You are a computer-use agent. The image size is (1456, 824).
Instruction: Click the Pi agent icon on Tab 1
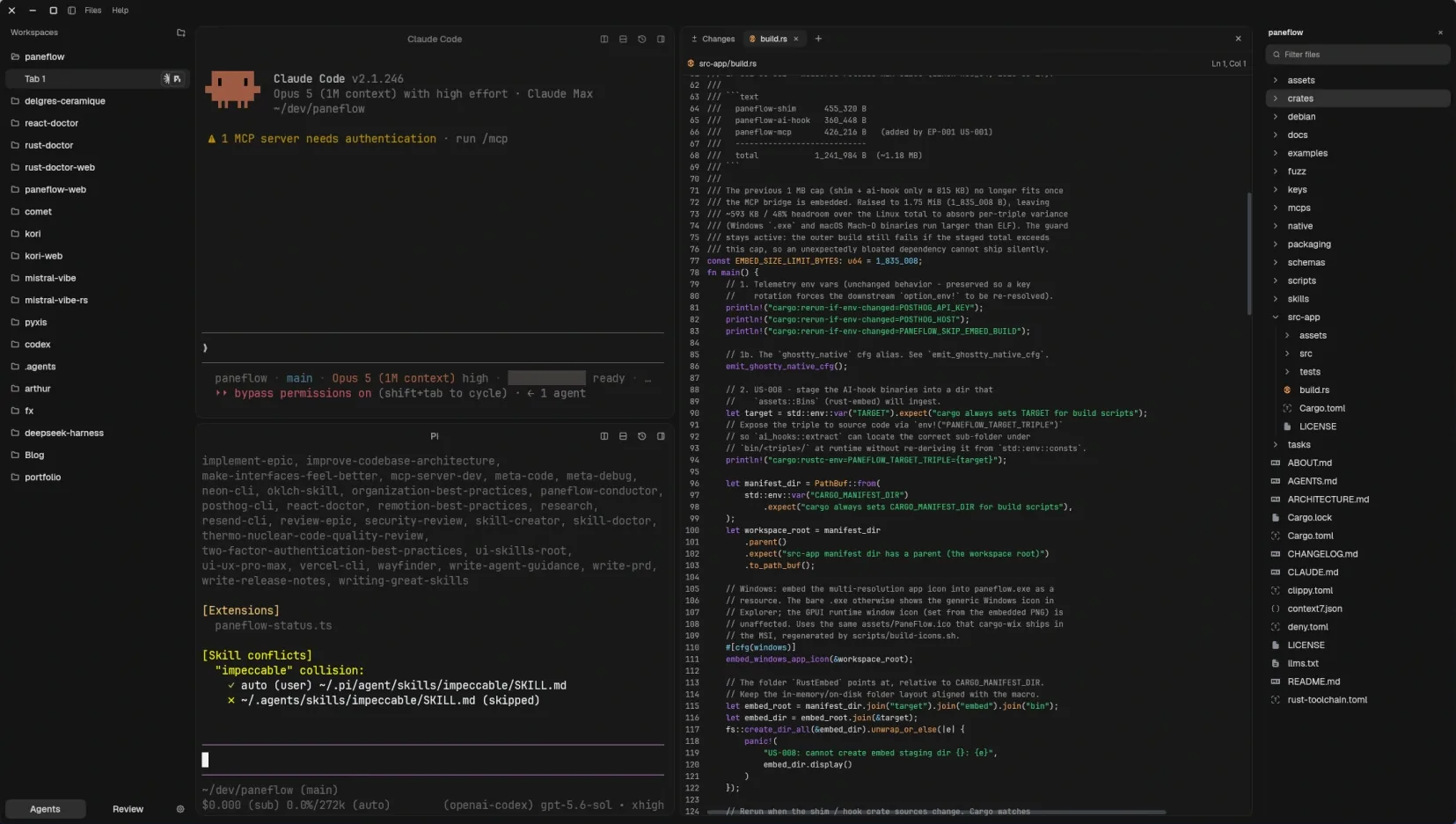[177, 79]
